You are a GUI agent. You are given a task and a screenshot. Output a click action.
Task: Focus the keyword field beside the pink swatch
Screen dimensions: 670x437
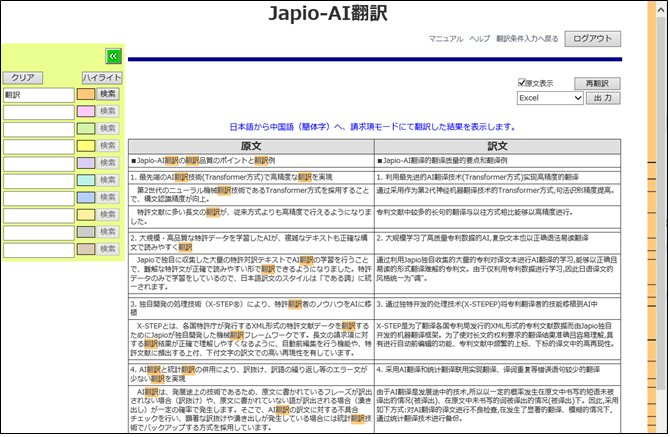[39, 112]
